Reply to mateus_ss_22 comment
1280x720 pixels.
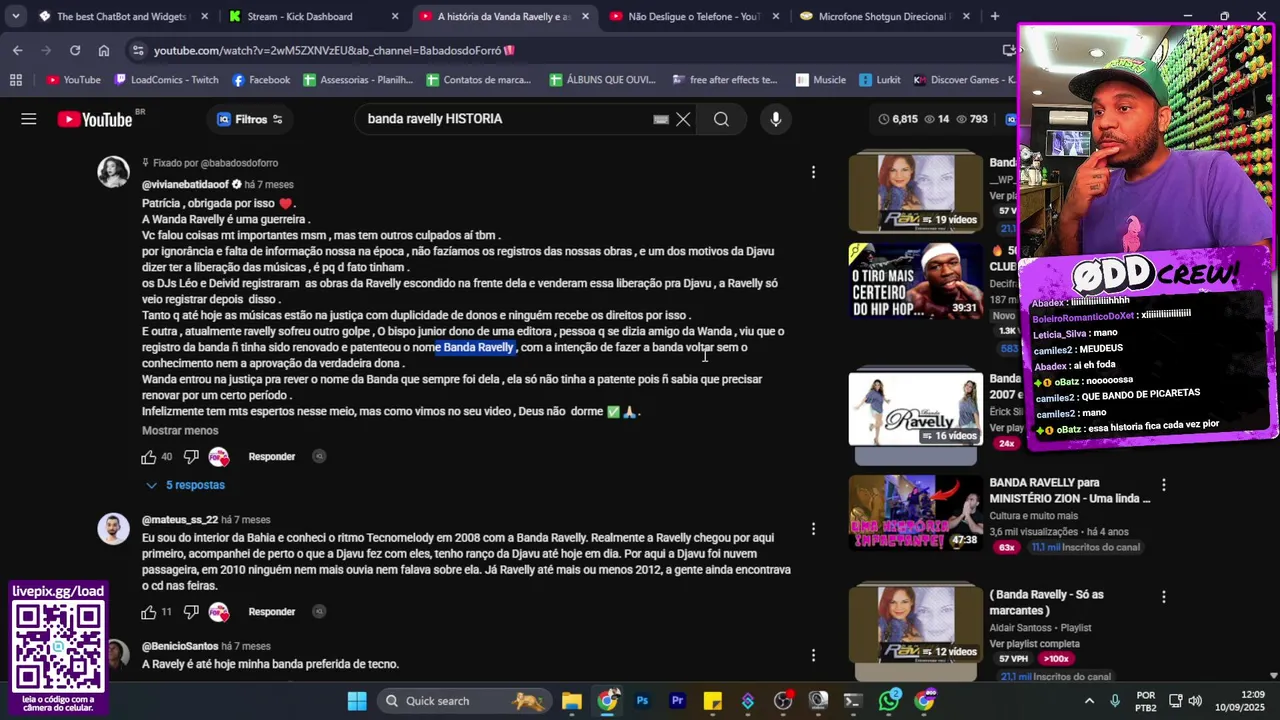[x=271, y=612]
